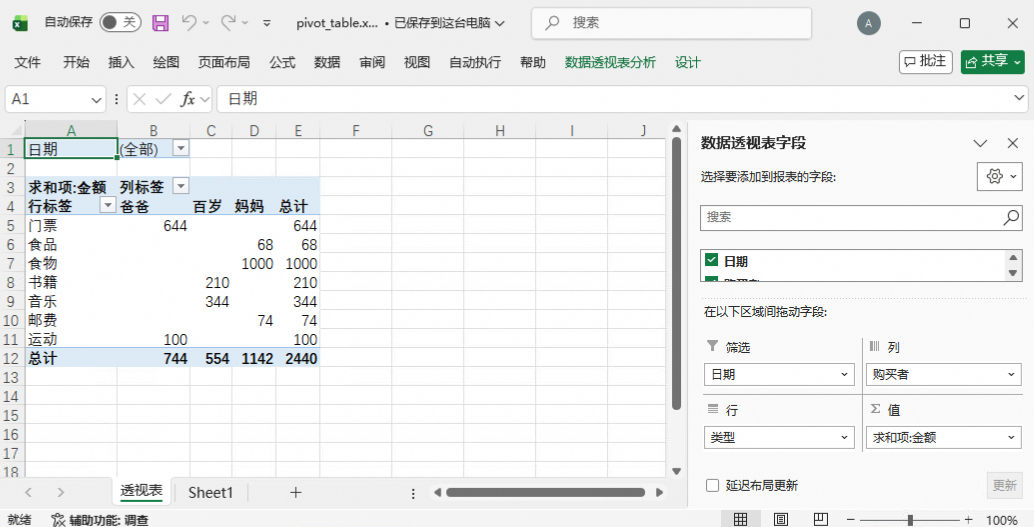Image resolution: width=1034 pixels, height=527 pixels.
Task: Click the Insert Function fx icon
Action: click(188, 99)
